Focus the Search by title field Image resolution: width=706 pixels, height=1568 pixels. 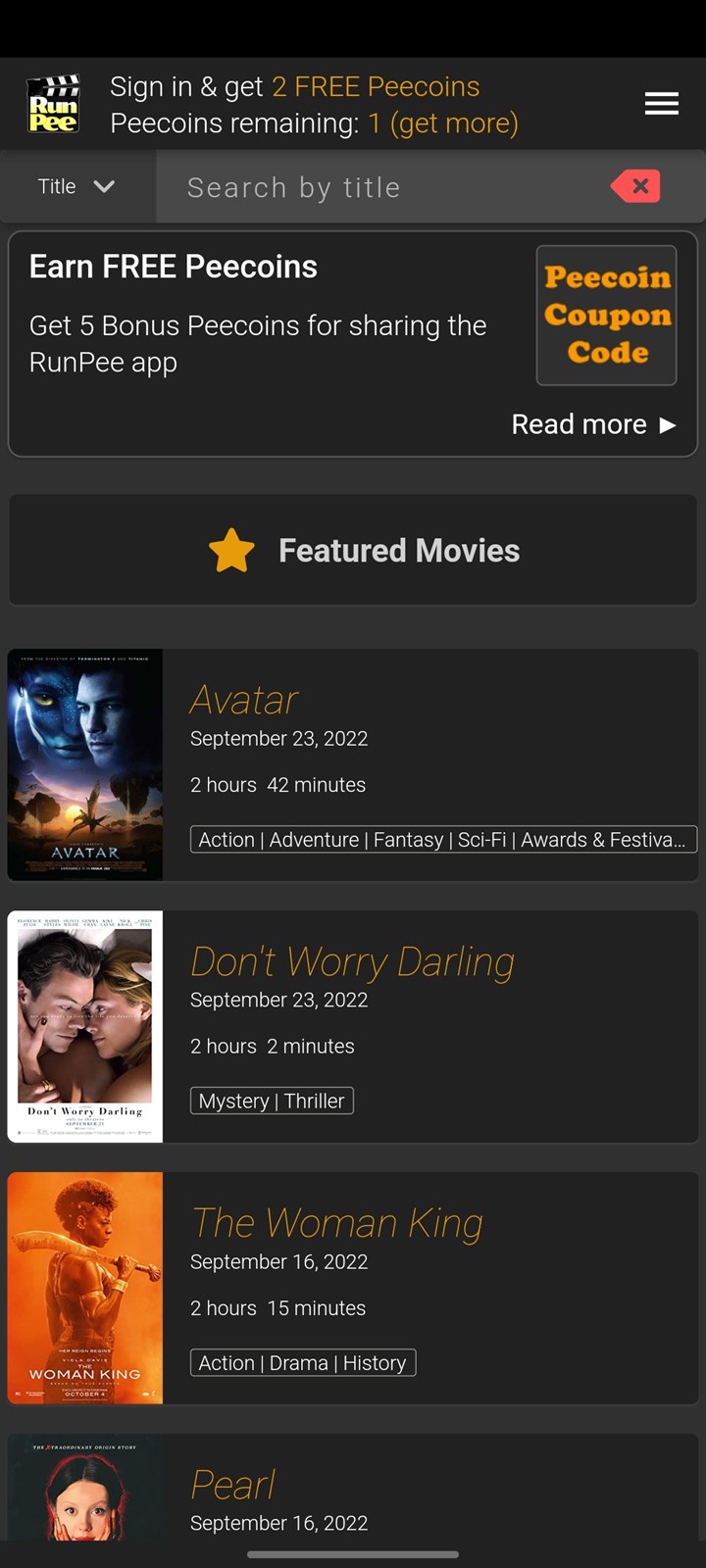392,186
